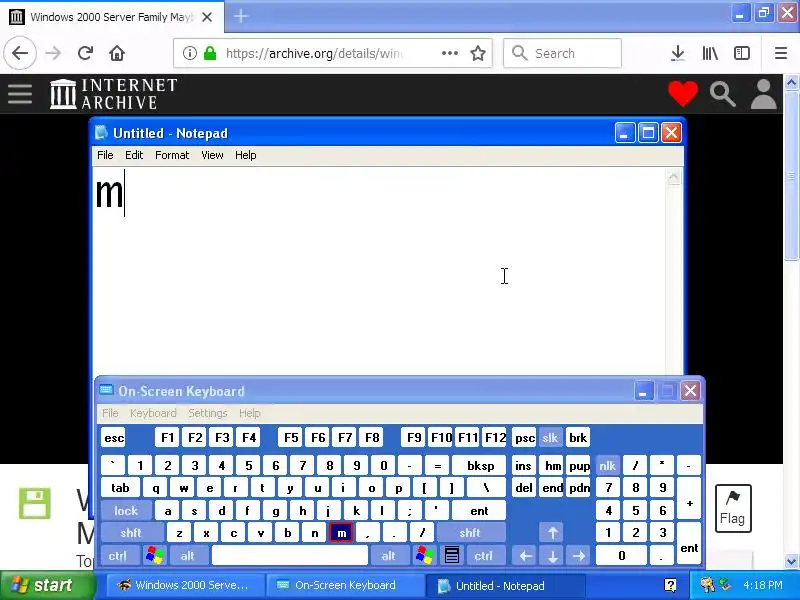Open Notepad Edit menu
This screenshot has height=600, width=800.
[x=134, y=155]
